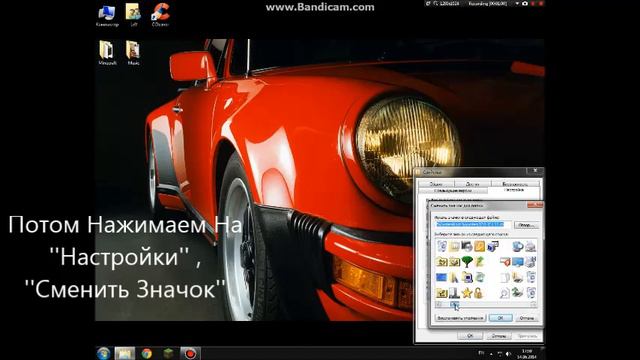The width and height of the screenshot is (640, 360).
Task: Open the Music folder on the desktop
Action: pos(133,52)
